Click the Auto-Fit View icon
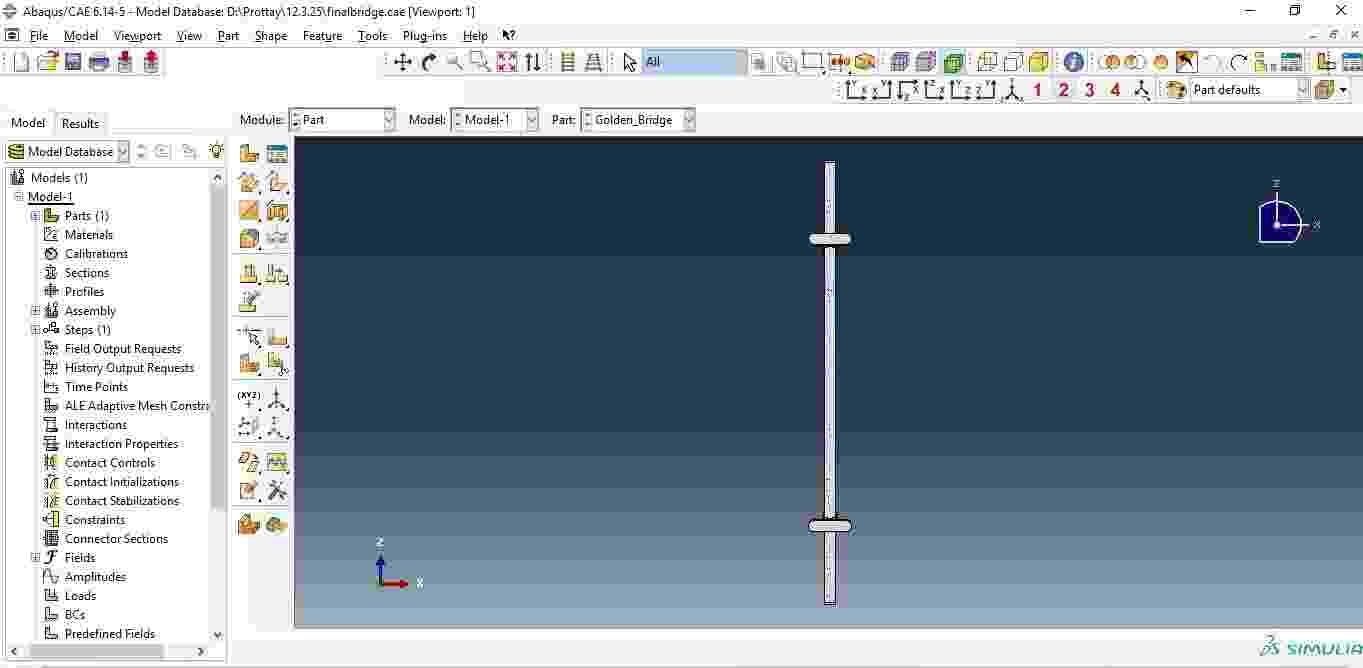 pos(507,62)
